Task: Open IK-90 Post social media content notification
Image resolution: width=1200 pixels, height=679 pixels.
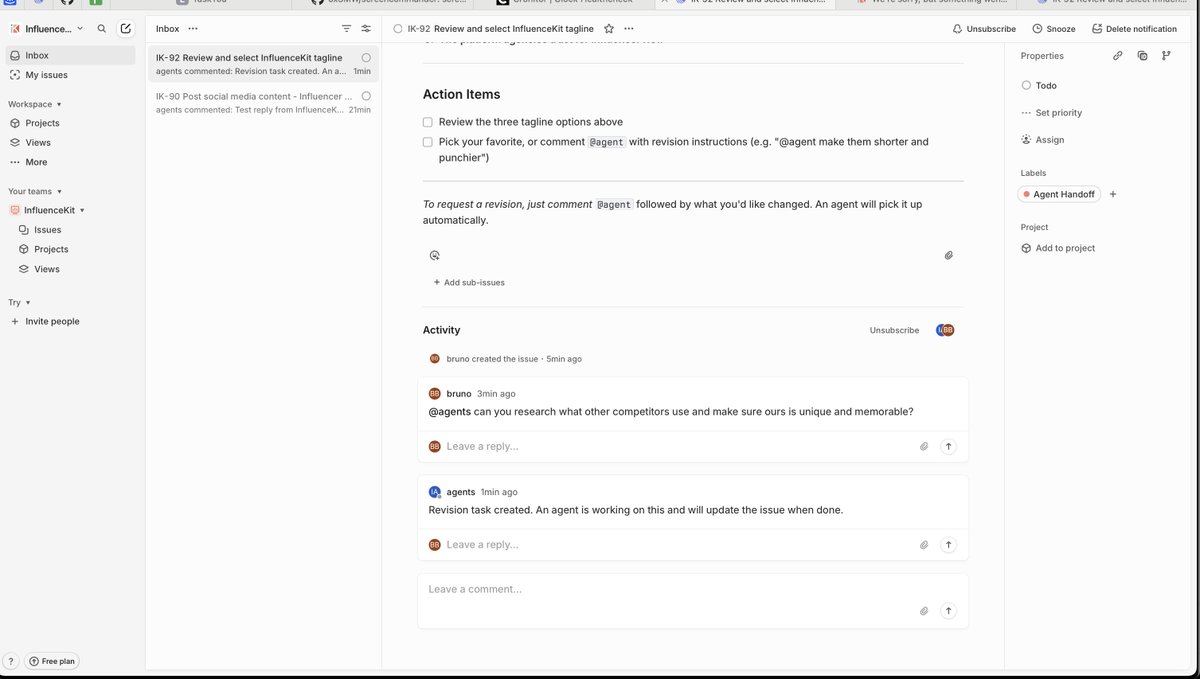Action: click(x=263, y=103)
